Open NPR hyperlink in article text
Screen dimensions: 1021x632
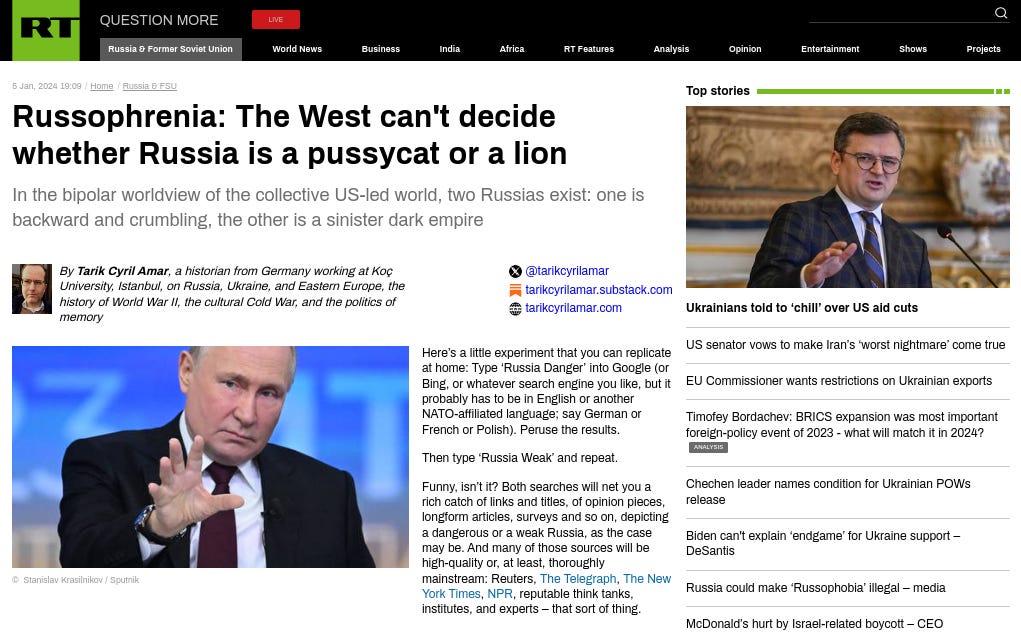pyautogui.click(x=499, y=594)
